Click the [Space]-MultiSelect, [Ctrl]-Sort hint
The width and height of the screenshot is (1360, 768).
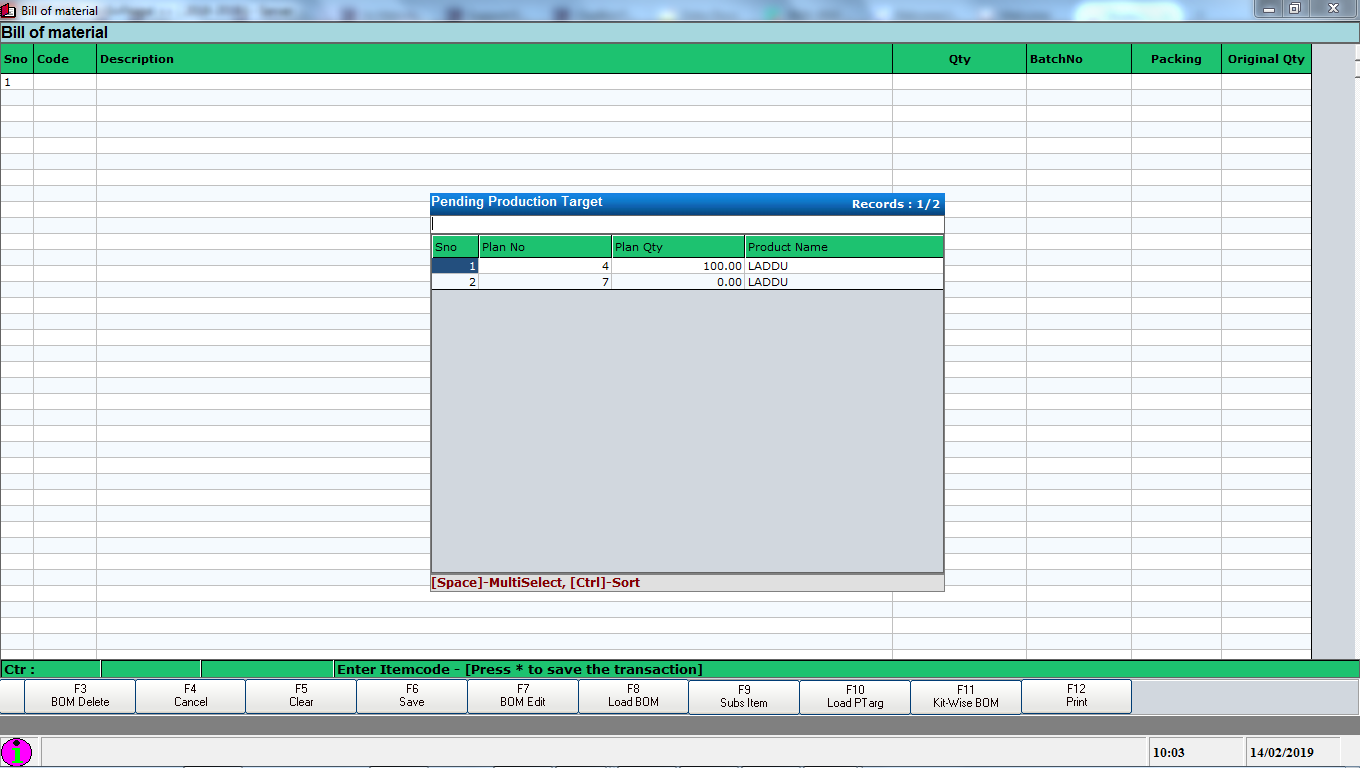click(x=536, y=583)
